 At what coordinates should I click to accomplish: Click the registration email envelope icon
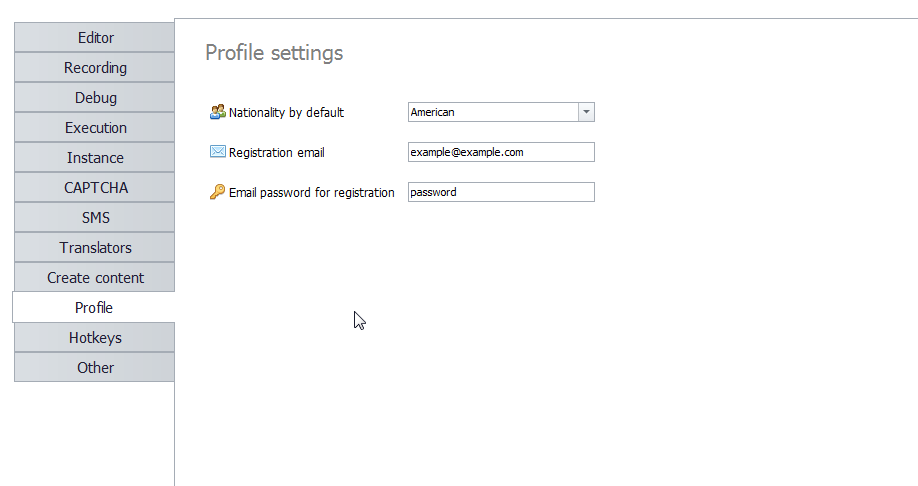click(218, 152)
